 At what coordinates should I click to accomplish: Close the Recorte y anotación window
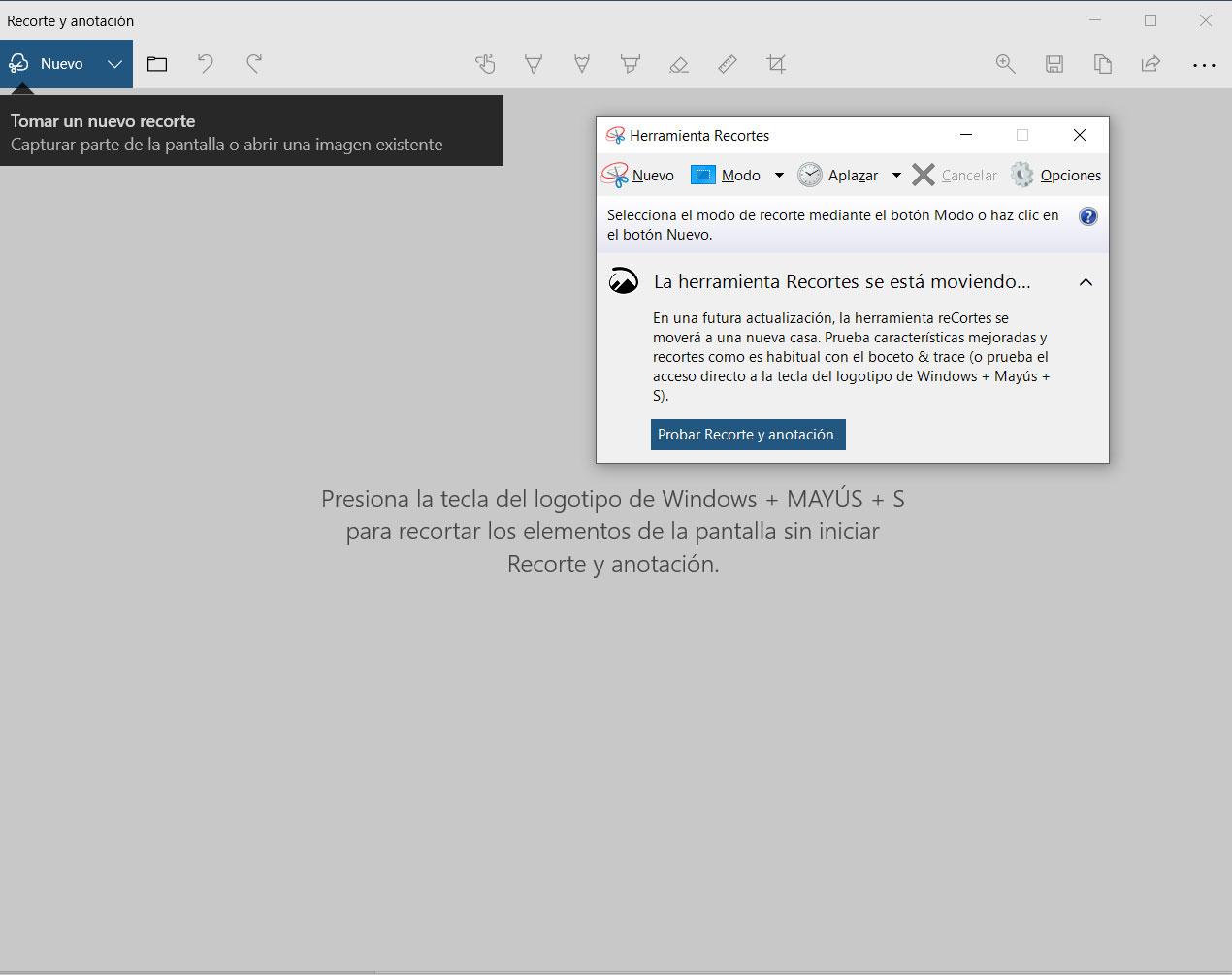coord(1206,20)
